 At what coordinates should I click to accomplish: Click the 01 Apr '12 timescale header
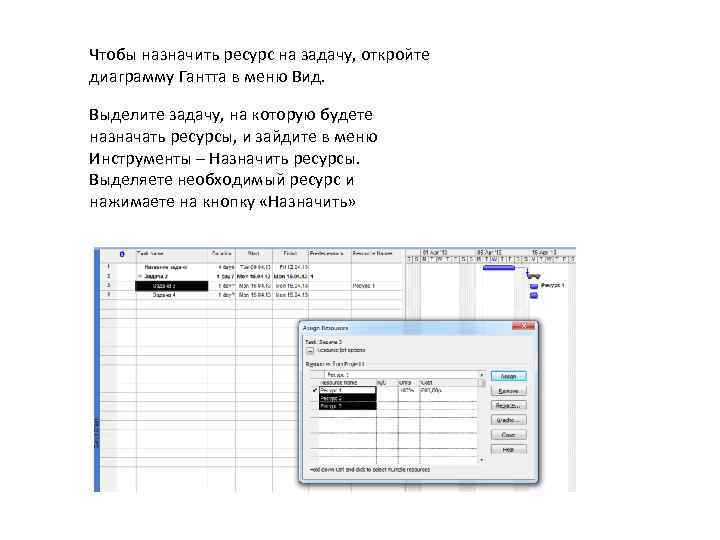pyautogui.click(x=448, y=253)
